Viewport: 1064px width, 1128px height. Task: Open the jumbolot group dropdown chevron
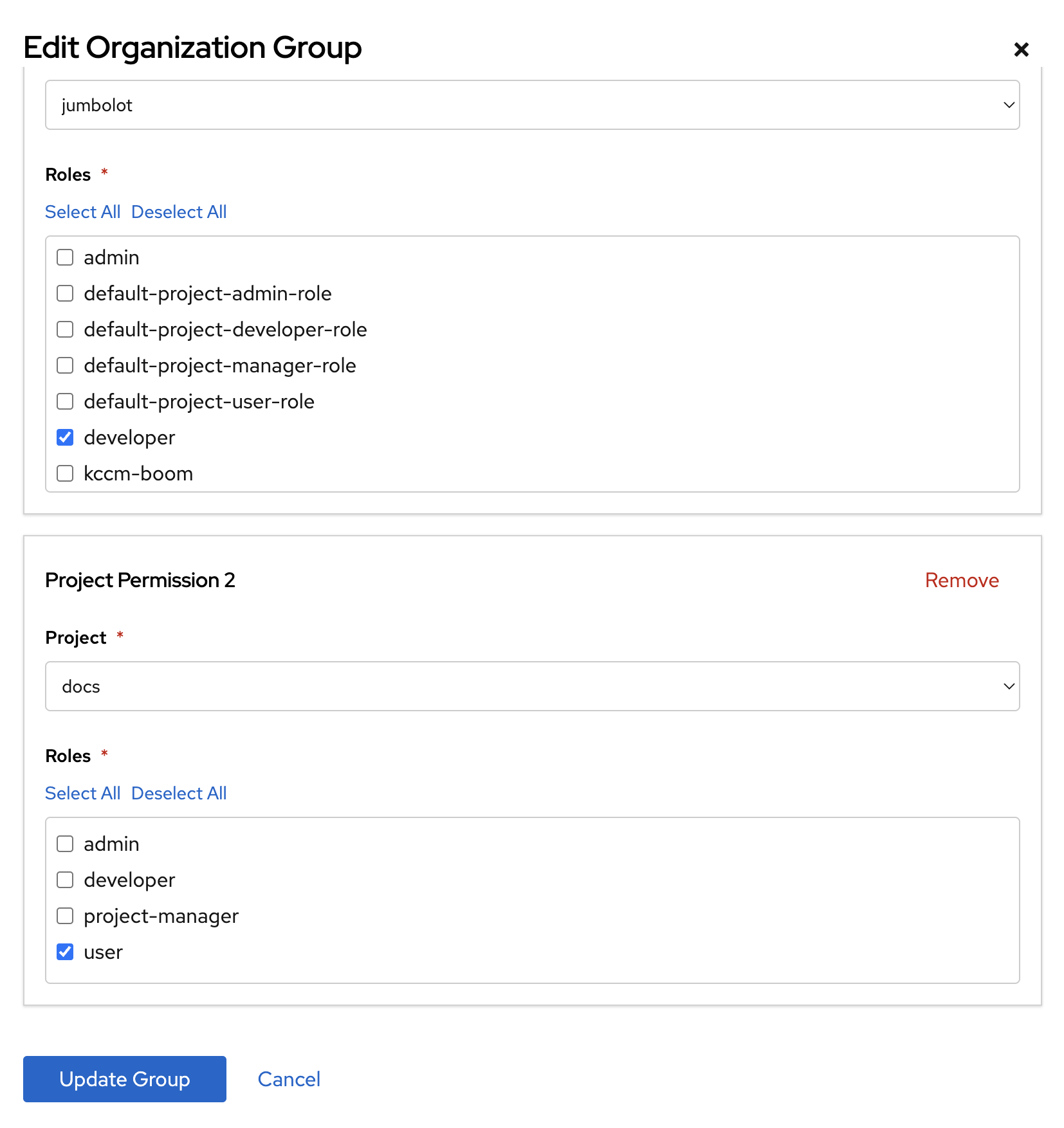pos(1008,105)
